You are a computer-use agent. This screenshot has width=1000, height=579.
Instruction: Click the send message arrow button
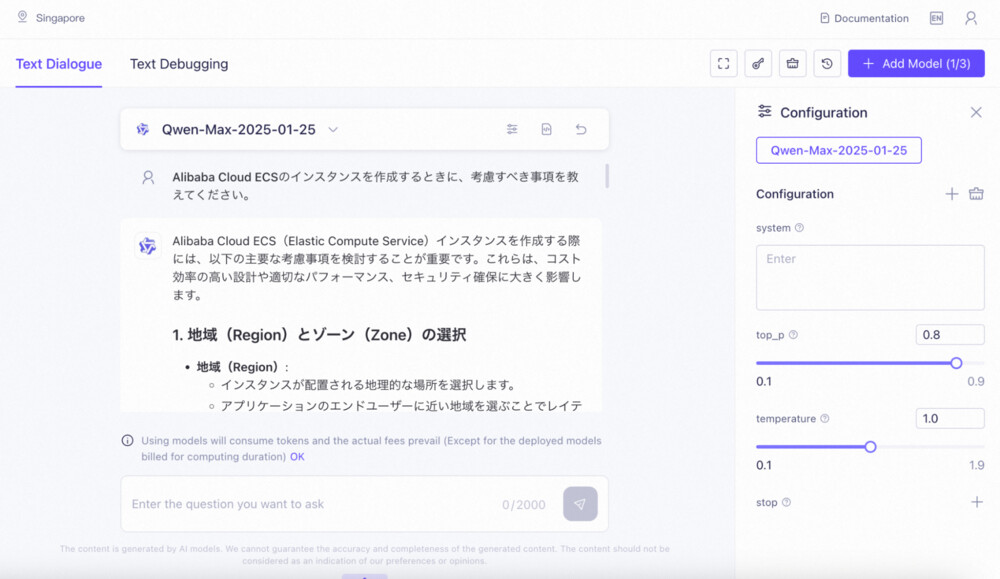click(580, 504)
